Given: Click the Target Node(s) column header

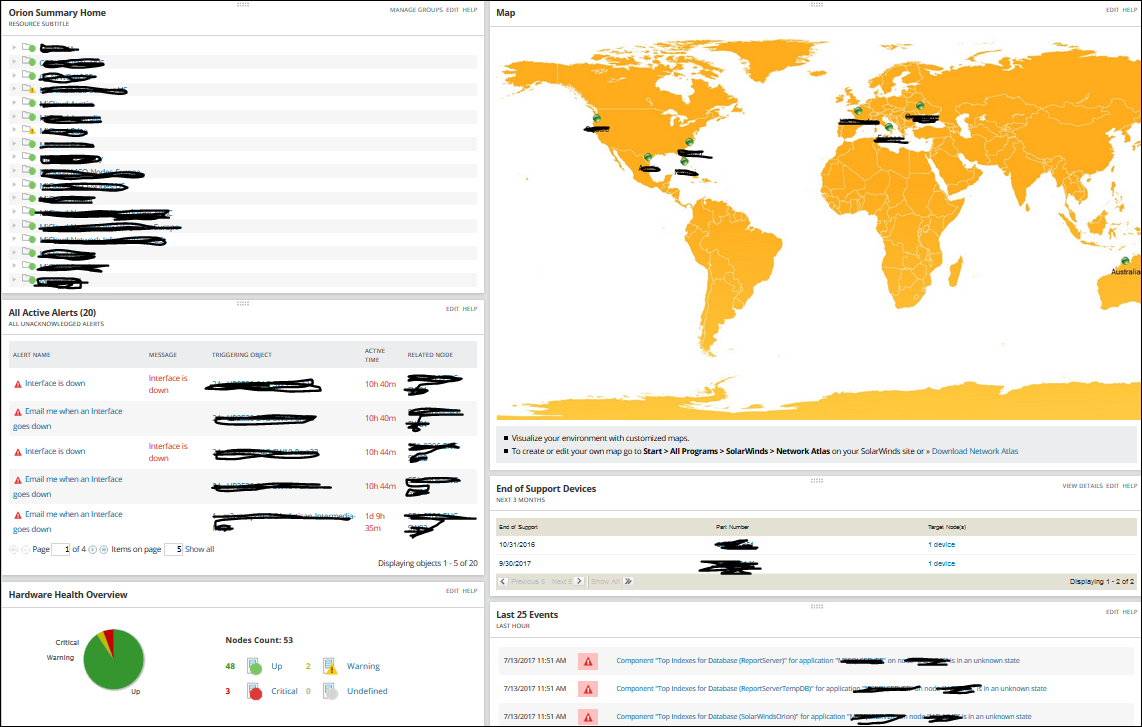Looking at the screenshot, I should click(947, 527).
